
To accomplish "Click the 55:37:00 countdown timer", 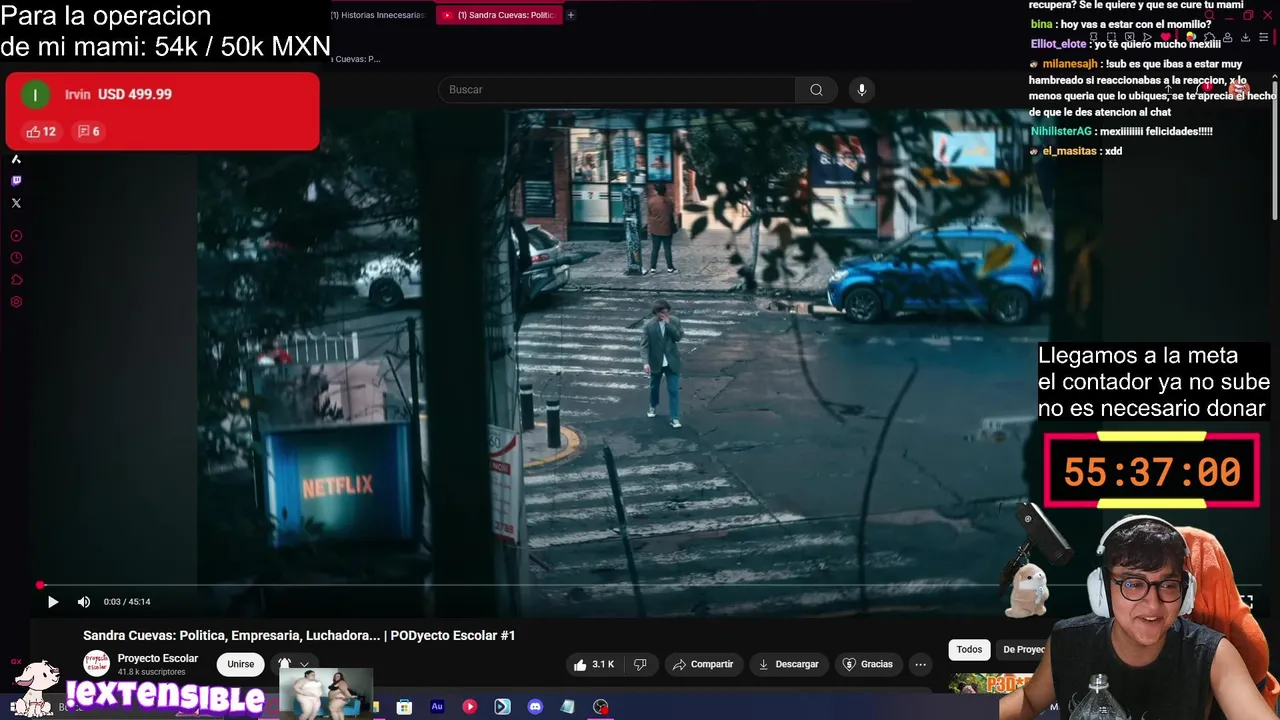I will [1152, 472].
